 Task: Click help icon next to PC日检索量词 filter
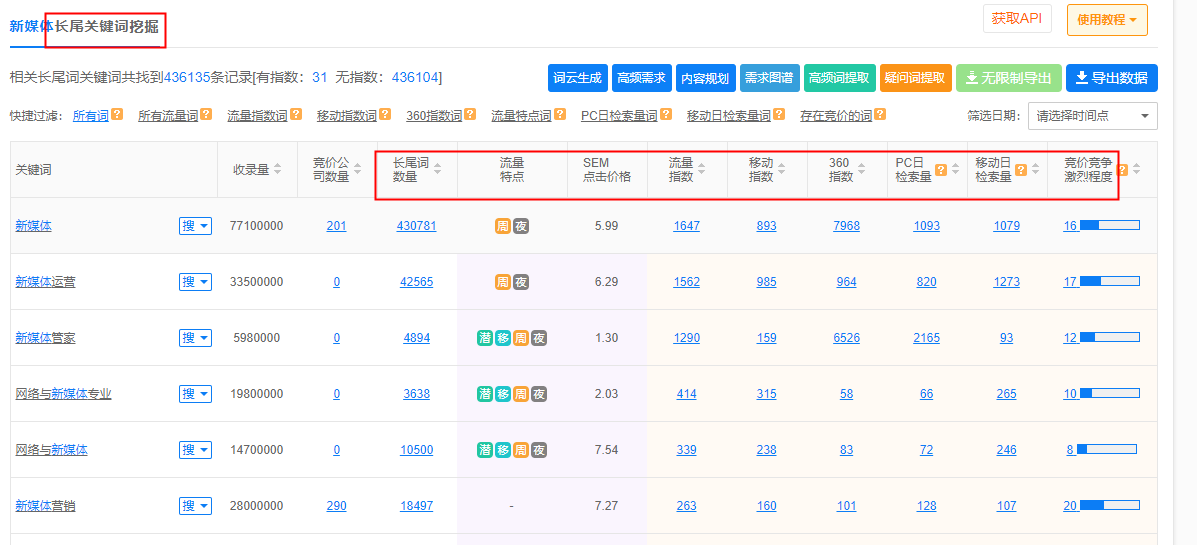666,115
